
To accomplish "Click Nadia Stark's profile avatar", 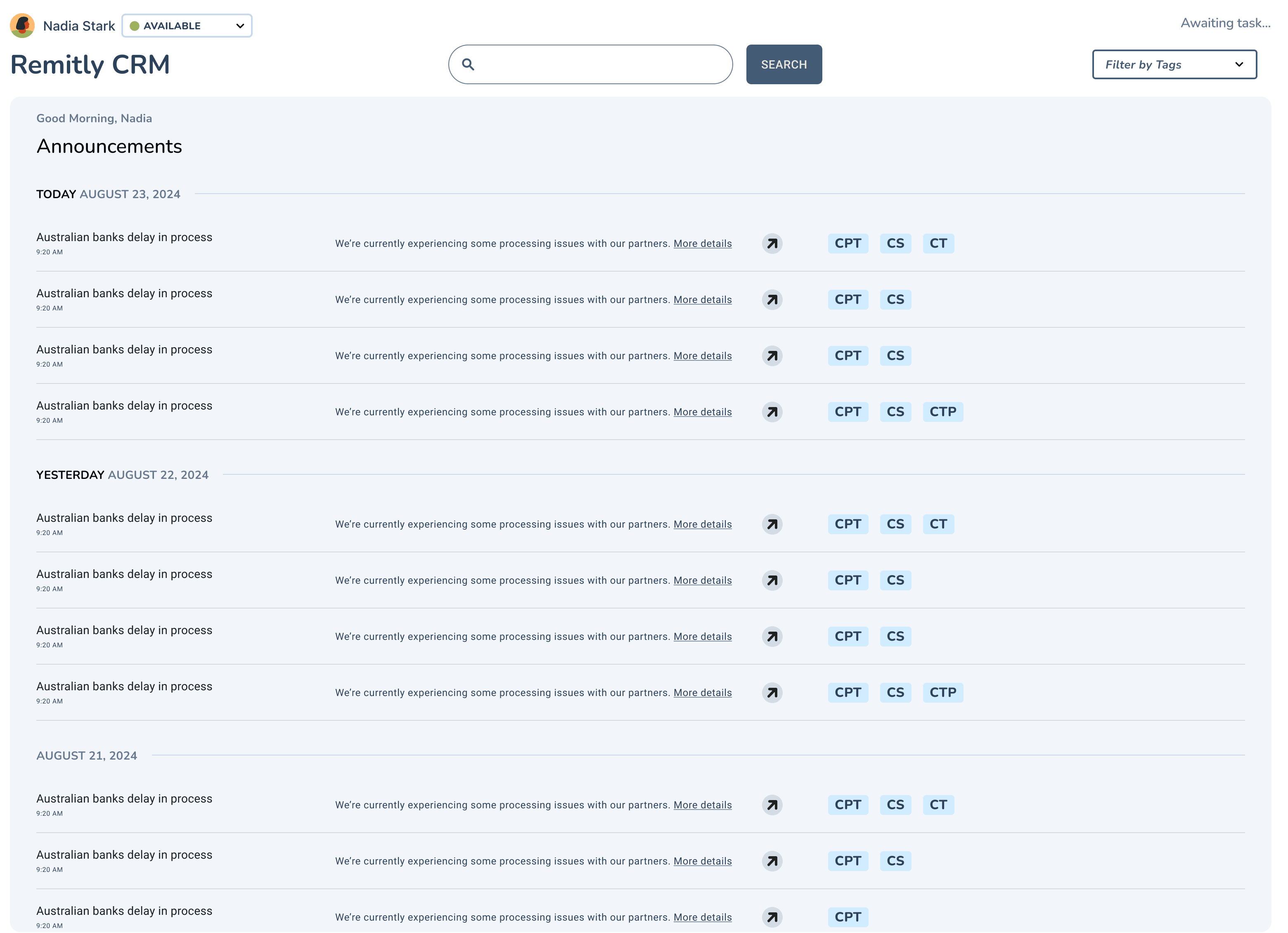I will (x=22, y=26).
